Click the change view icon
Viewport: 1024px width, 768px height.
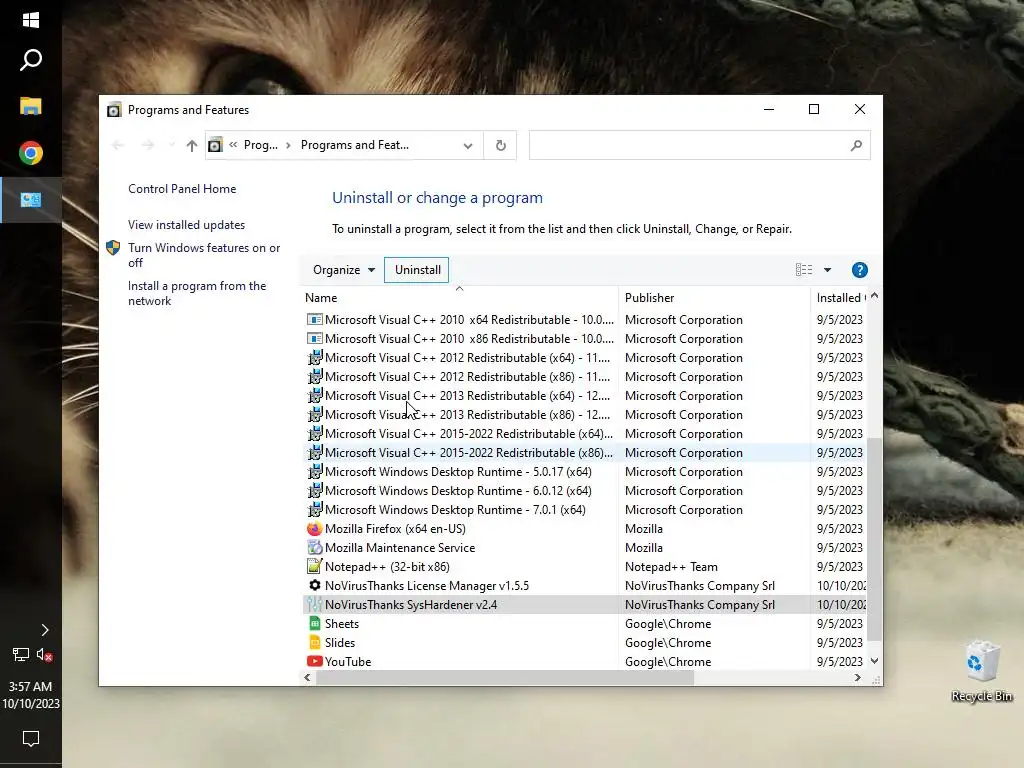point(804,270)
